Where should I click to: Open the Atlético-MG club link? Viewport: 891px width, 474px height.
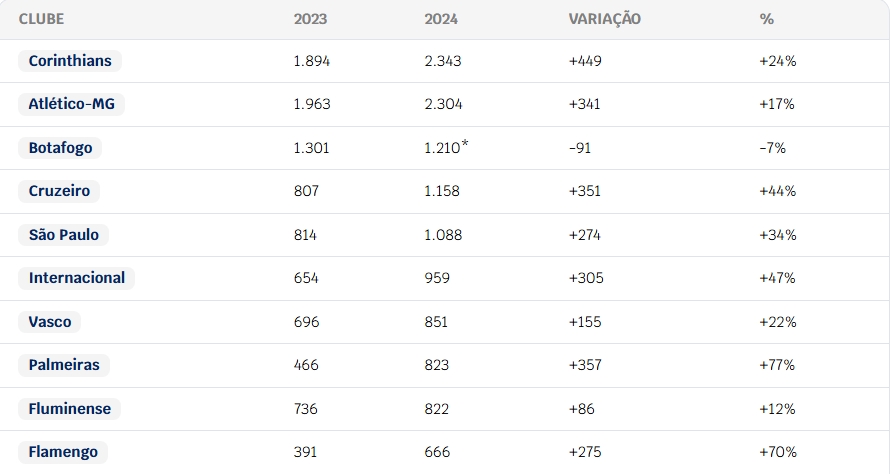(x=72, y=104)
